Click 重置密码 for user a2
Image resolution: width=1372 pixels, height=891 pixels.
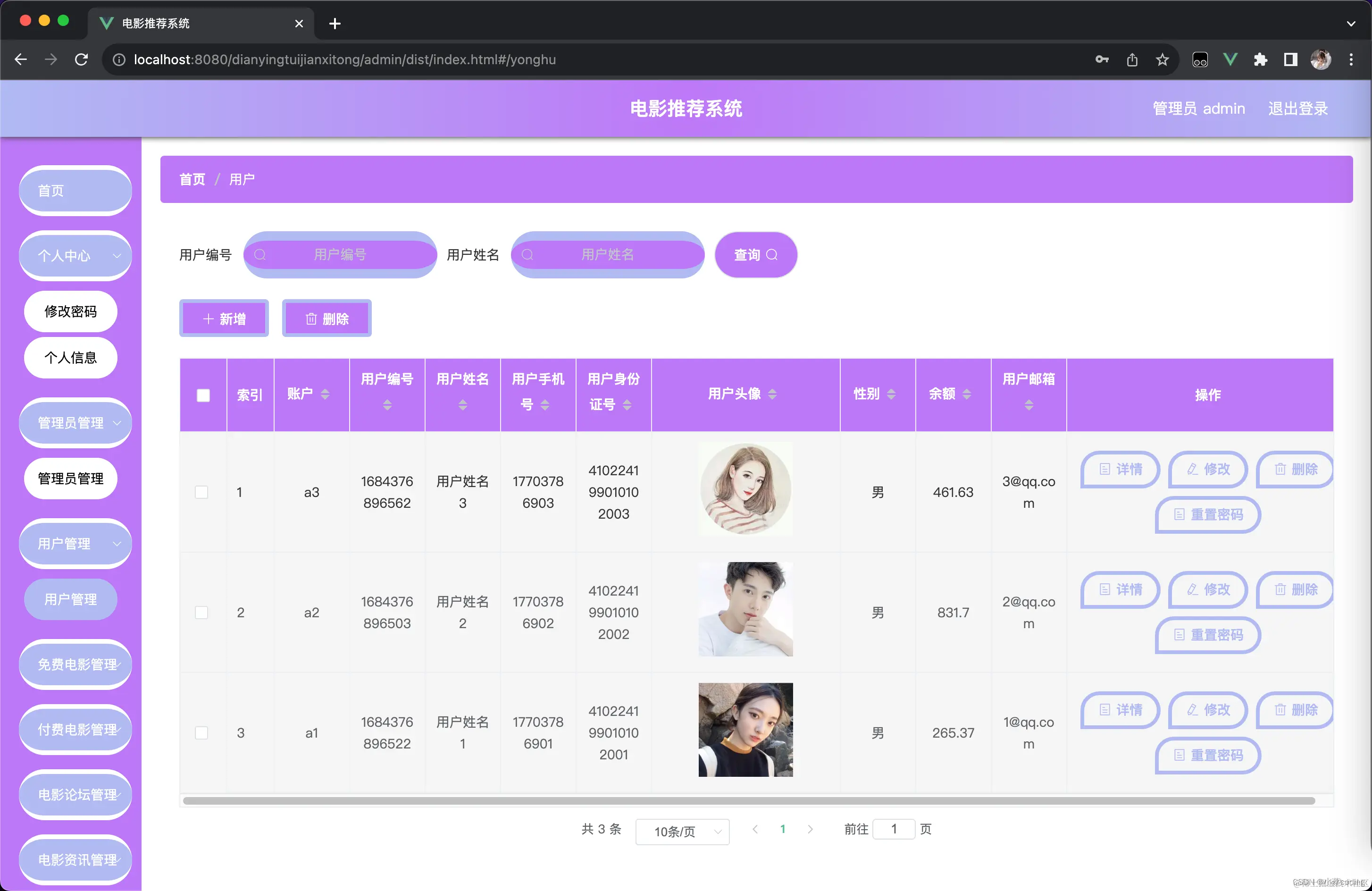click(1208, 635)
